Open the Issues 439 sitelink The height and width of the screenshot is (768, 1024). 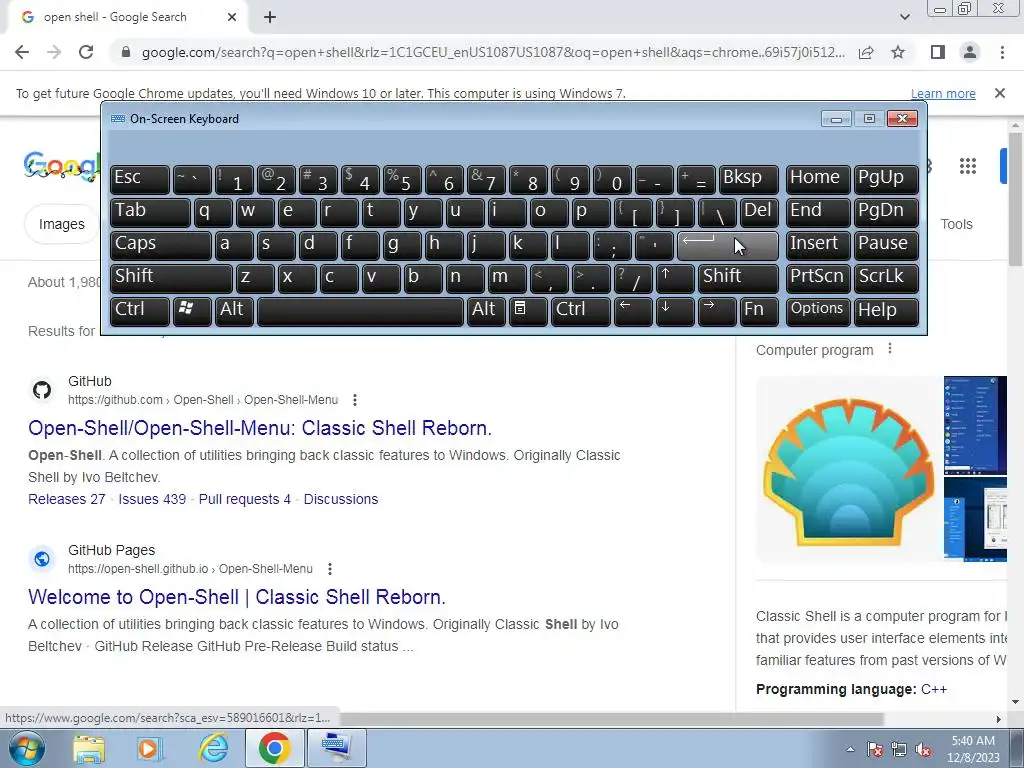pyautogui.click(x=152, y=499)
